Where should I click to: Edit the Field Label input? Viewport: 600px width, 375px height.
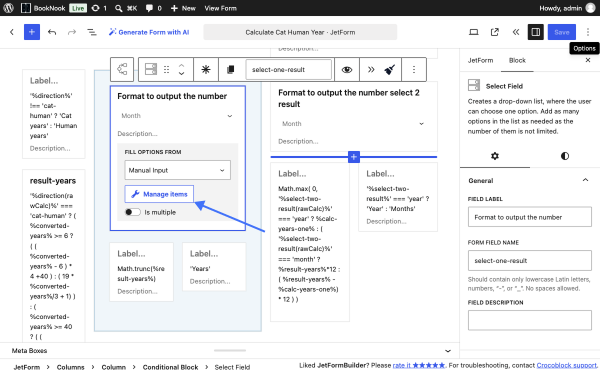(x=530, y=217)
